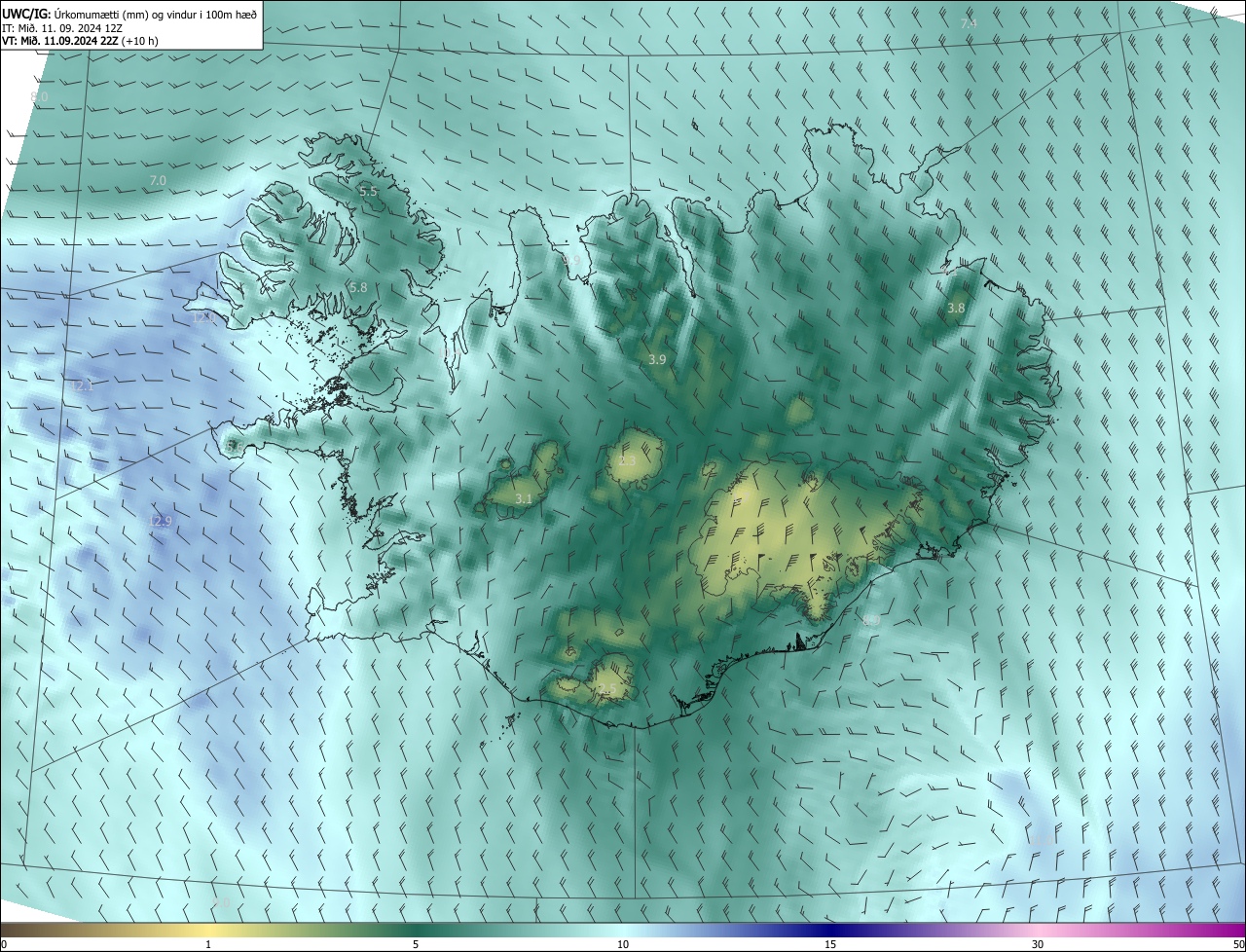
Task: Click the 3.1 value on the glacier
Action: pos(524,499)
